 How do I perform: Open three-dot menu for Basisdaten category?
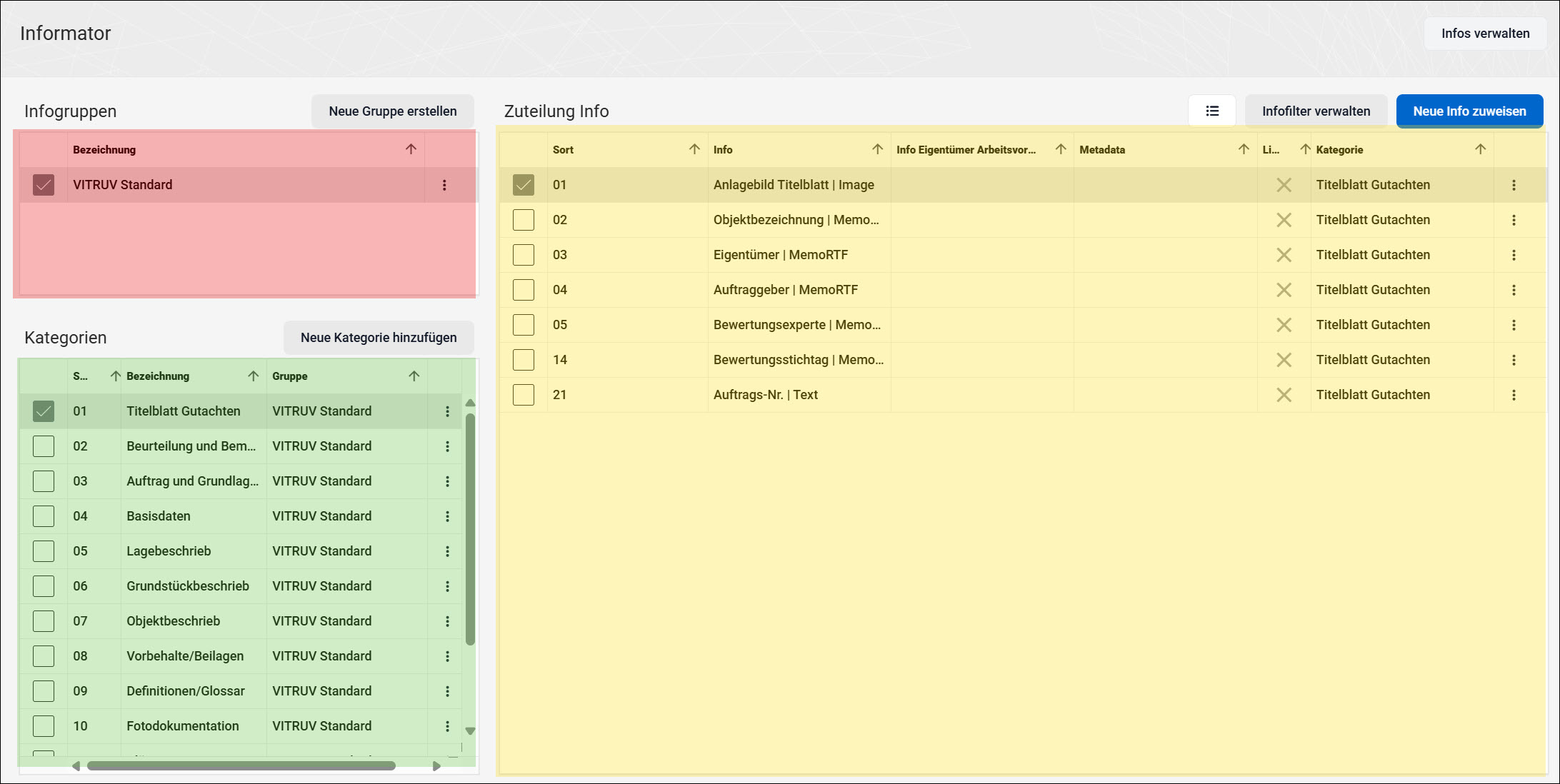click(448, 516)
